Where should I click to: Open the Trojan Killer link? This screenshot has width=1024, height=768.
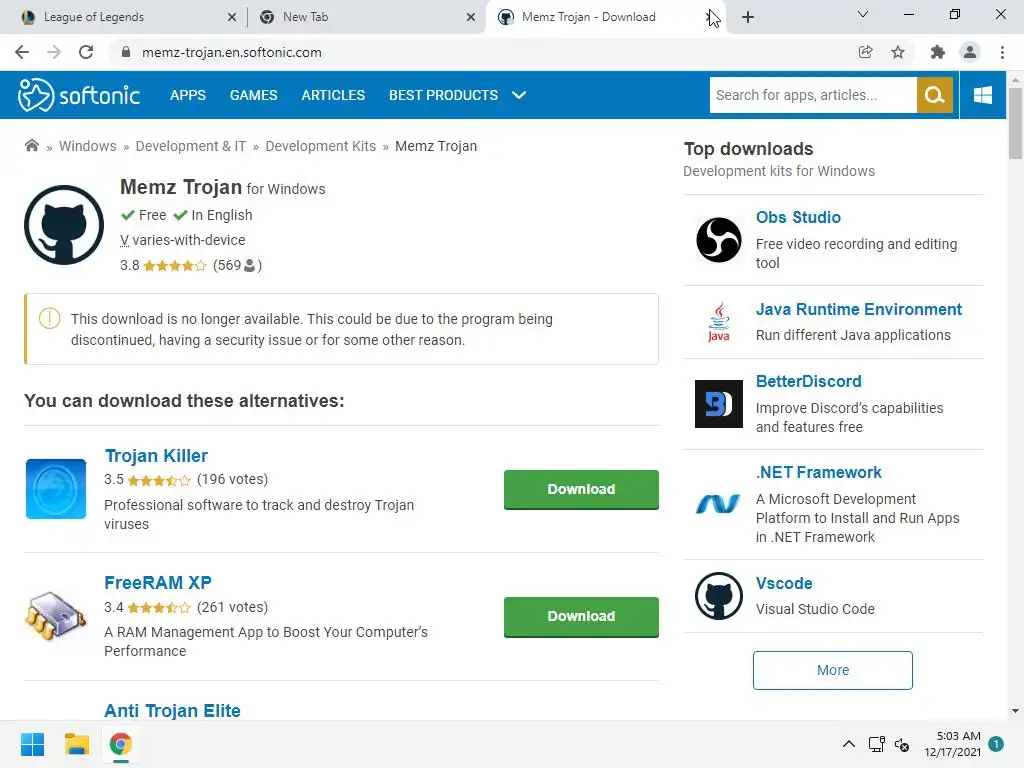(x=156, y=456)
